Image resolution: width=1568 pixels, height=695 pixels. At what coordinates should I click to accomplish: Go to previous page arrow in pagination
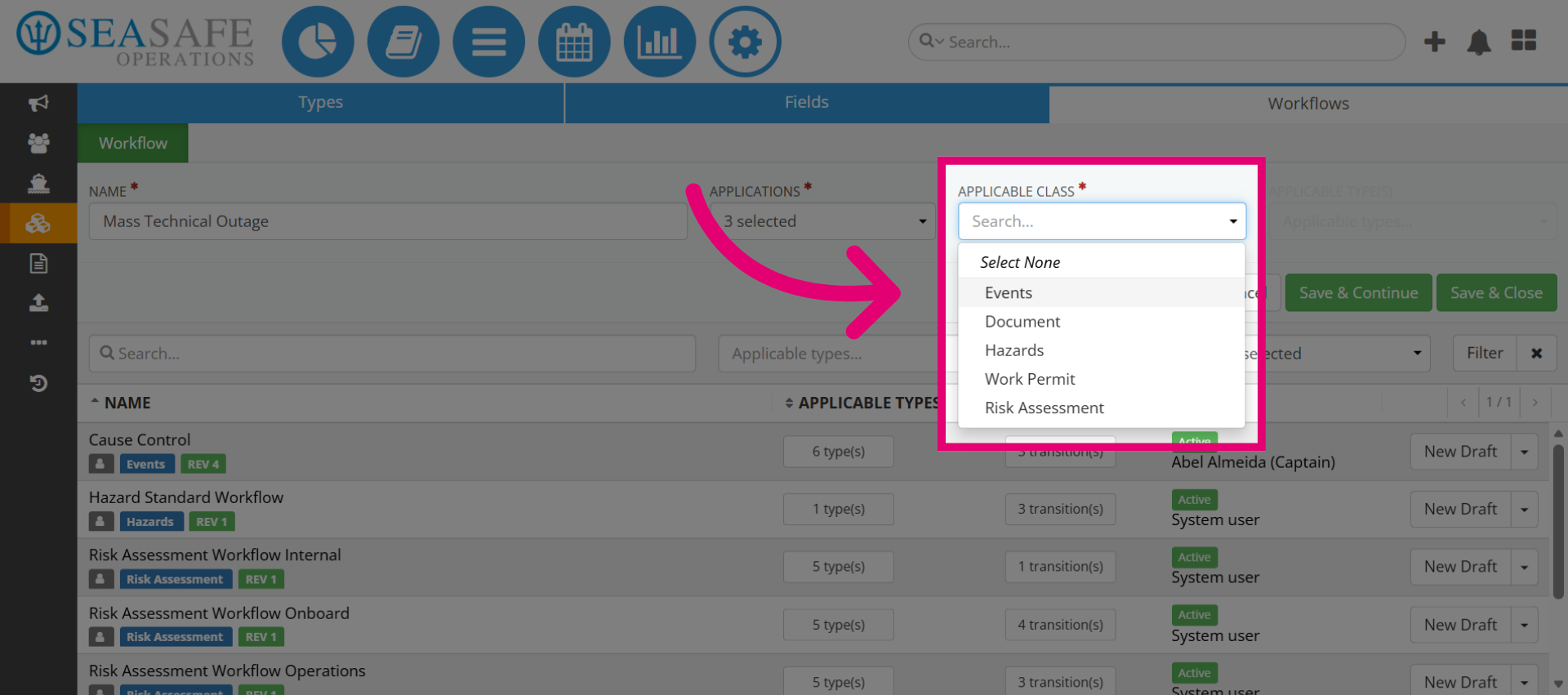pos(1463,402)
